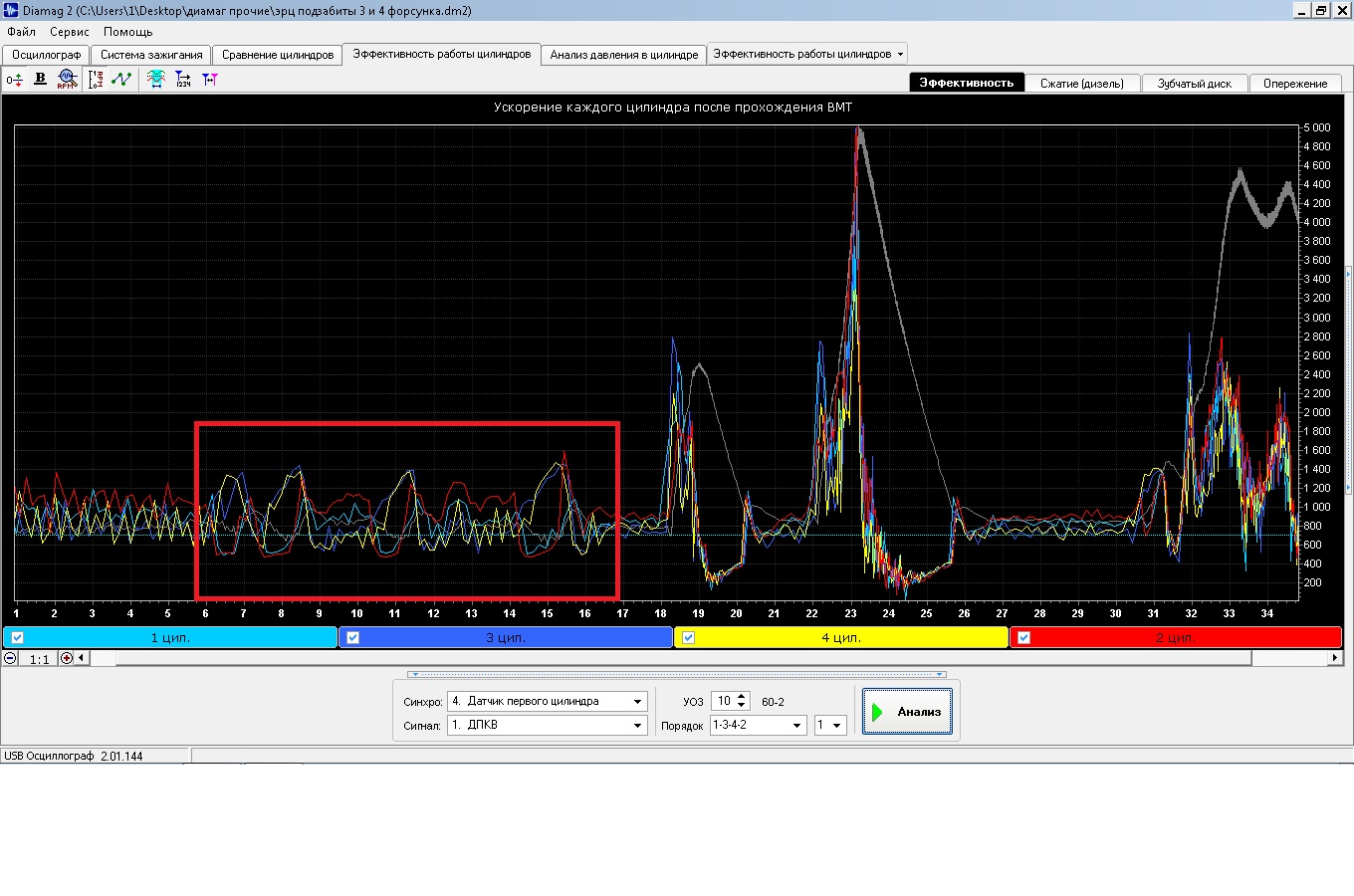Click the 60-2 disc type label
The width and height of the screenshot is (1354, 896).
[x=773, y=702]
